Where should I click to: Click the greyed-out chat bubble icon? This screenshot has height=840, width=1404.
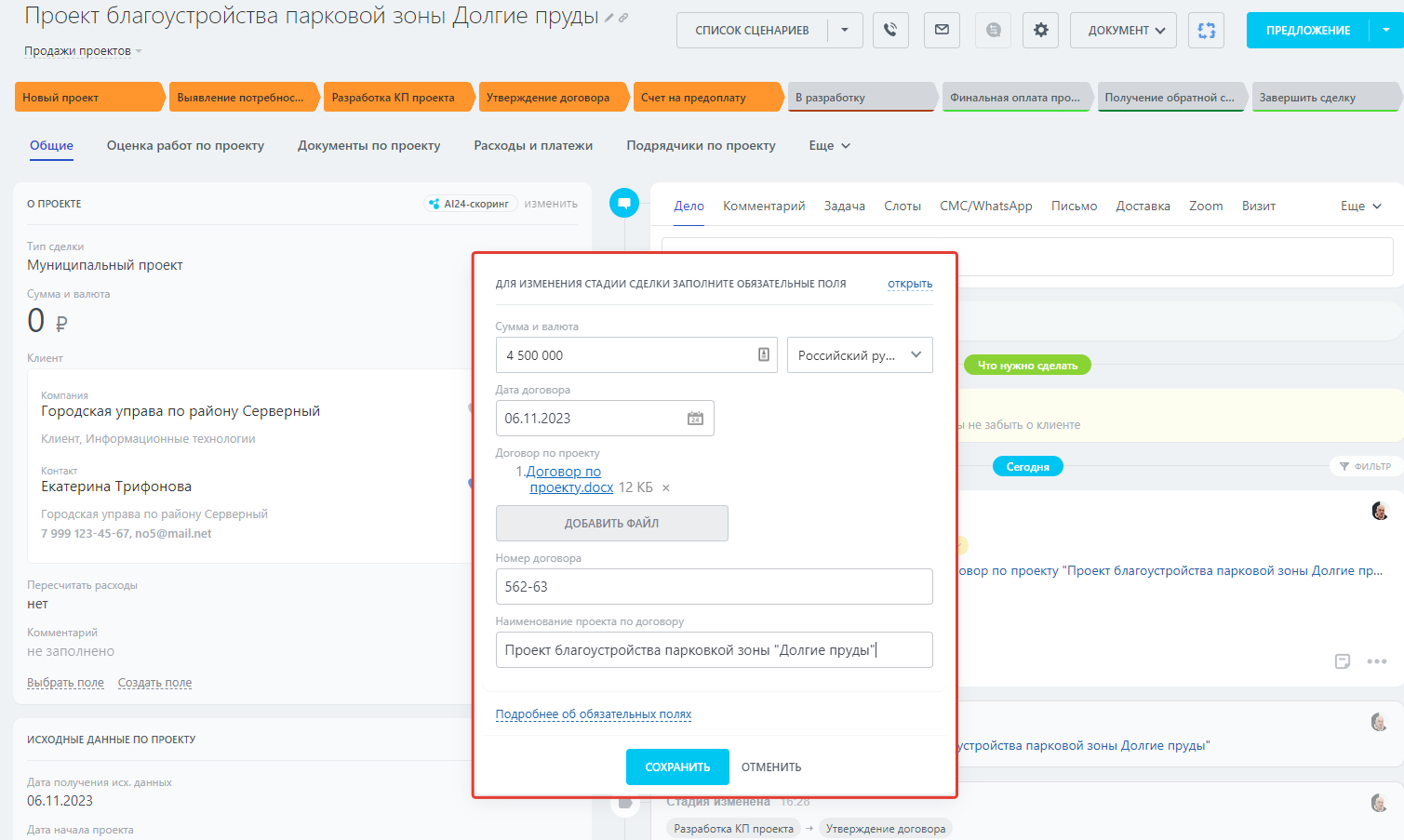993,30
